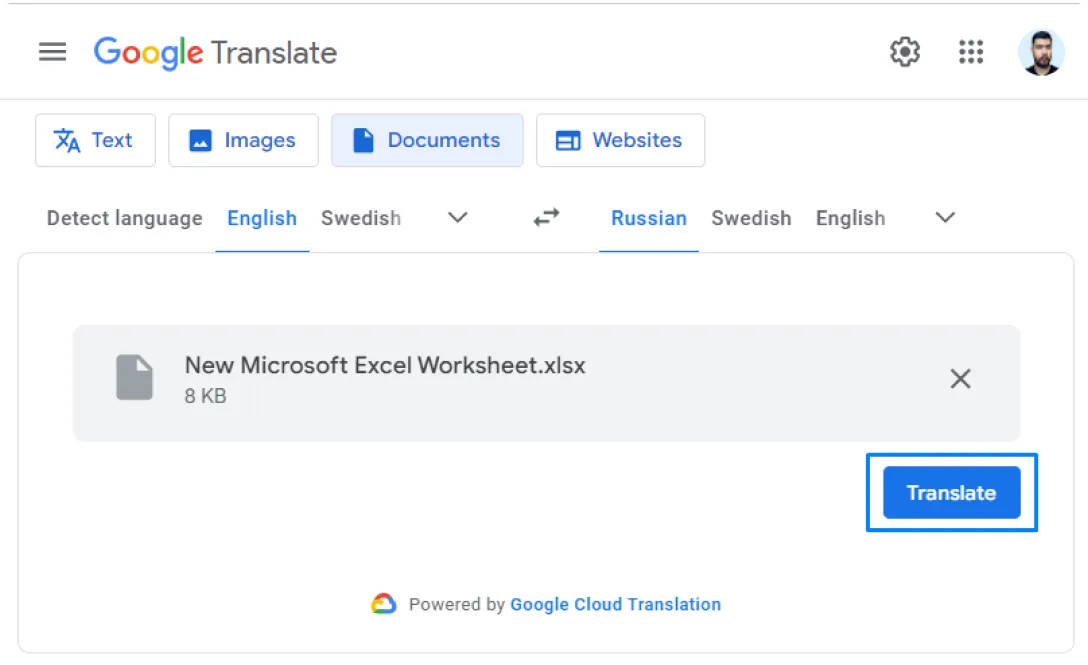Open the target language dropdown chevron
Image resolution: width=1088 pixels, height=665 pixels.
click(944, 218)
